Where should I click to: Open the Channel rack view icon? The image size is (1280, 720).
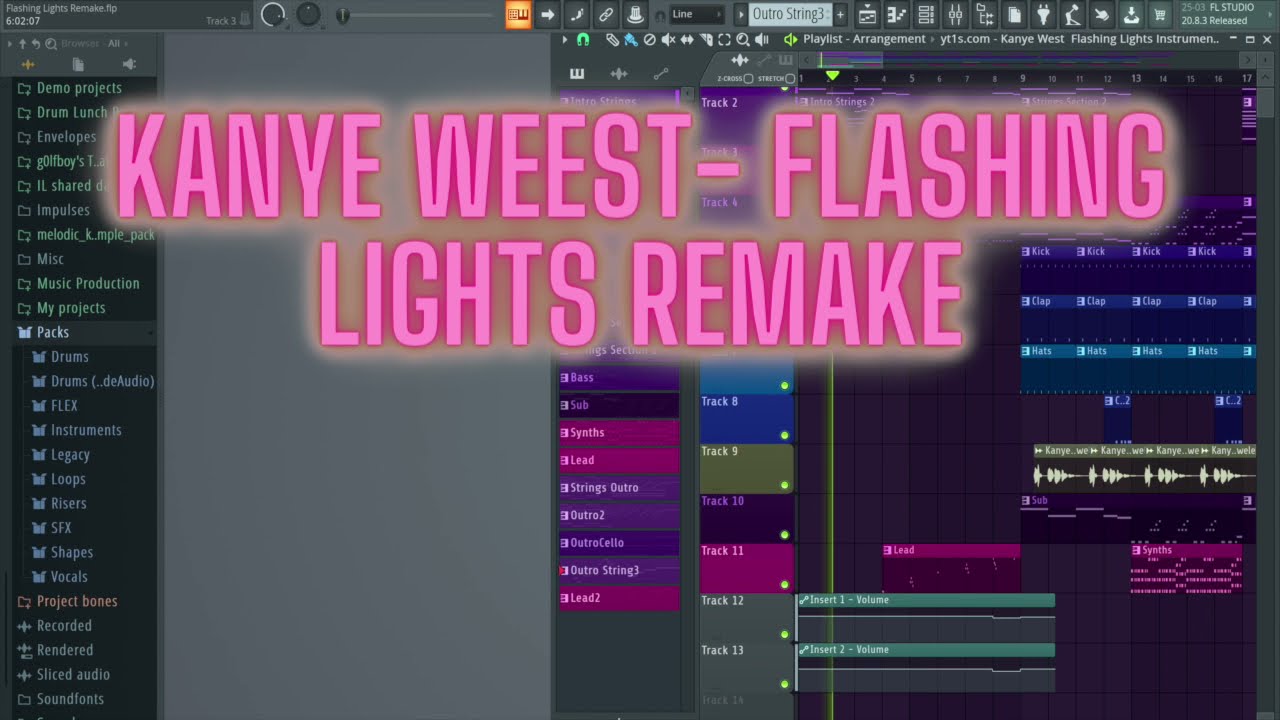coord(926,14)
